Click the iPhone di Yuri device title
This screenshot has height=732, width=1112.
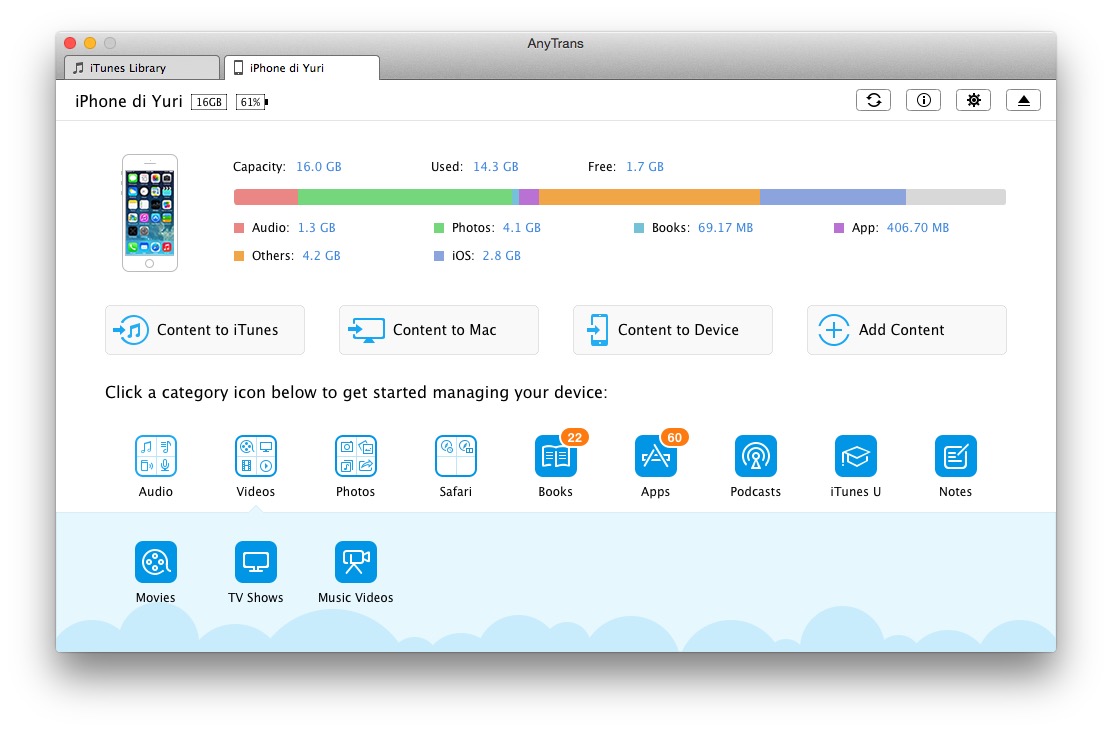[x=129, y=101]
